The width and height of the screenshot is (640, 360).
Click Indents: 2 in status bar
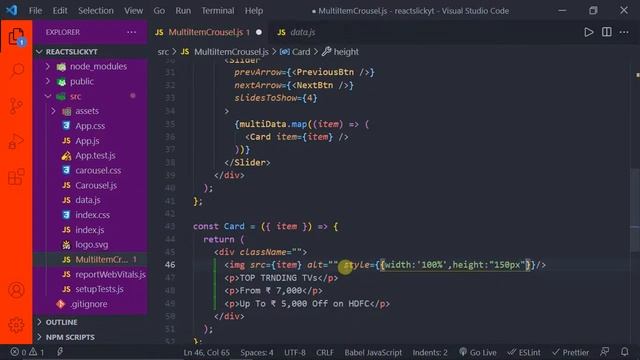click(x=430, y=352)
